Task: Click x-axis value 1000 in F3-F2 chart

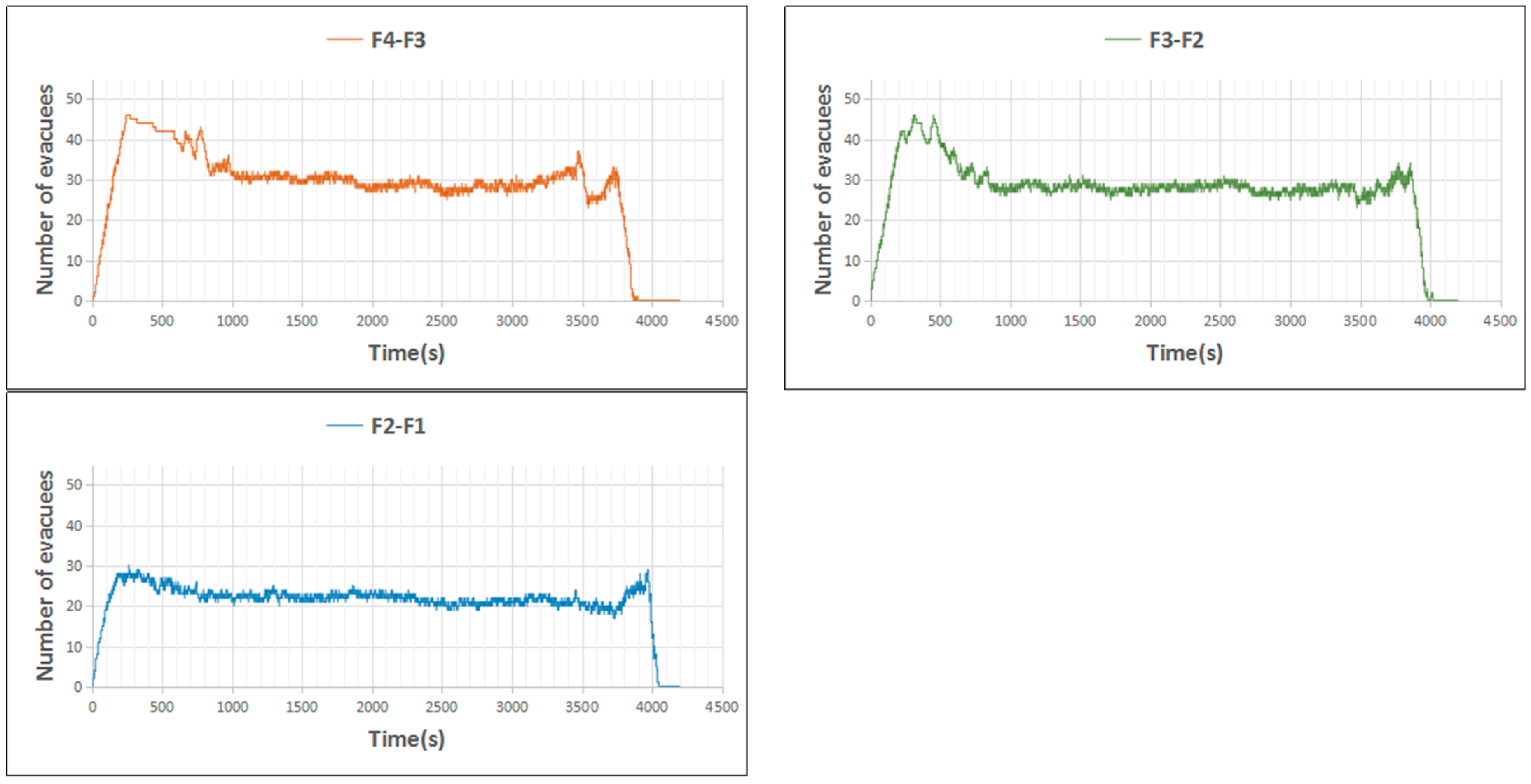Action: tap(1010, 321)
